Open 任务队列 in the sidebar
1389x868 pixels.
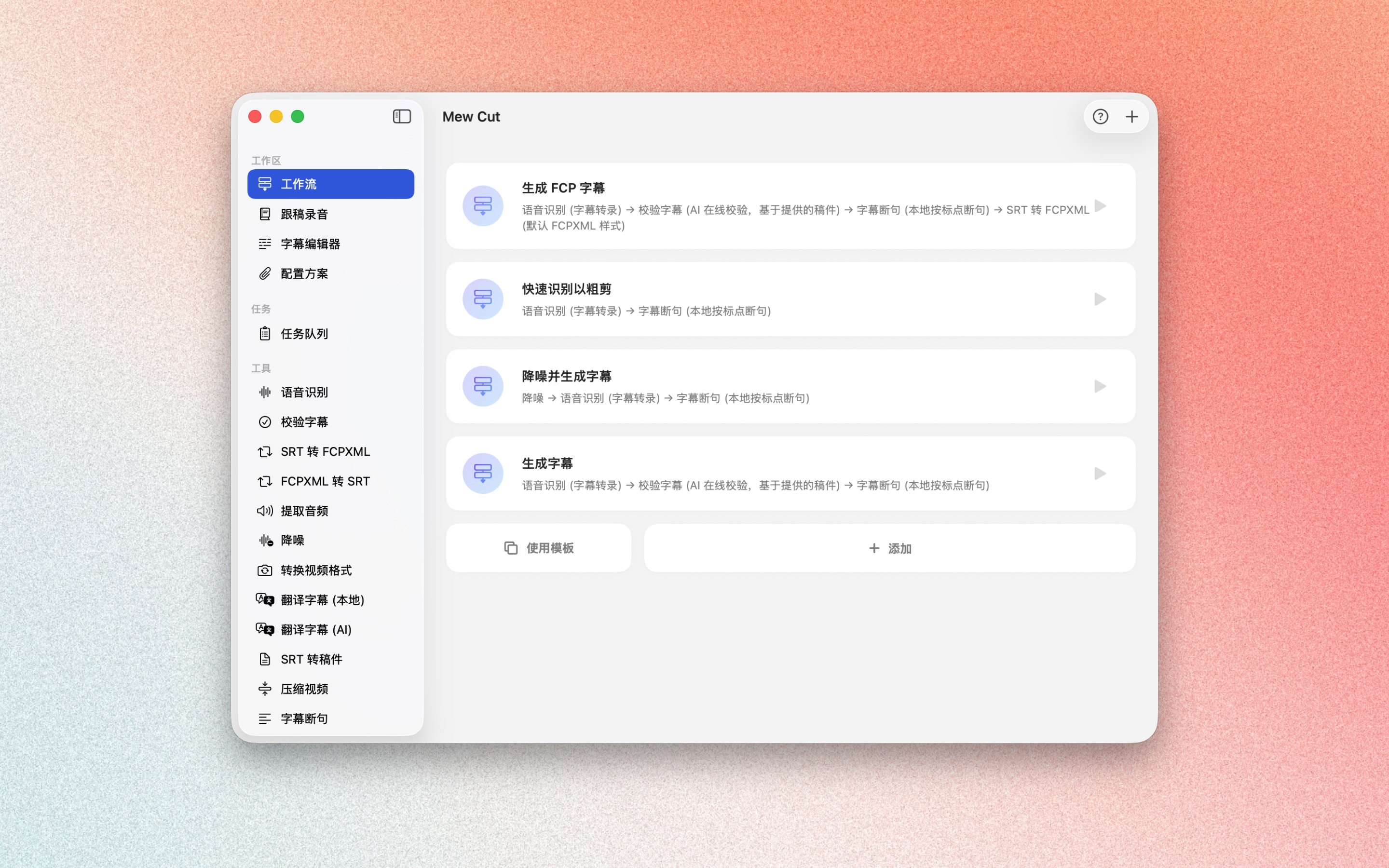[x=330, y=334]
